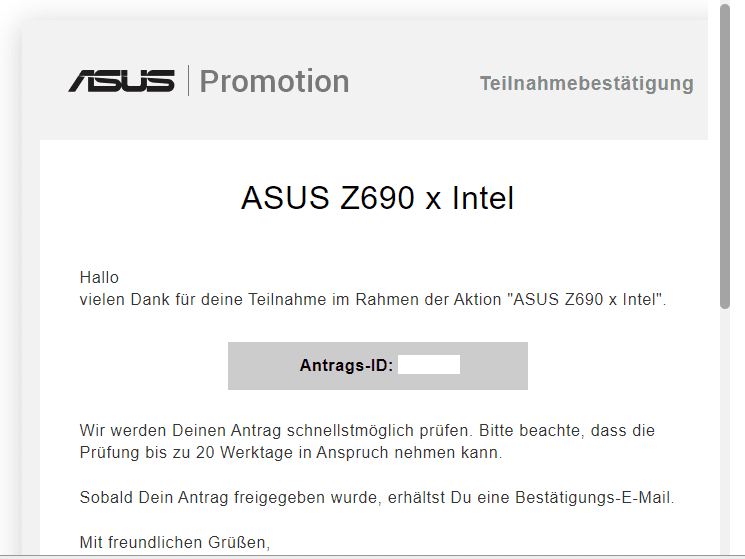Click the word "Prüfung" in the paragraph
745x559 pixels.
pos(109,453)
